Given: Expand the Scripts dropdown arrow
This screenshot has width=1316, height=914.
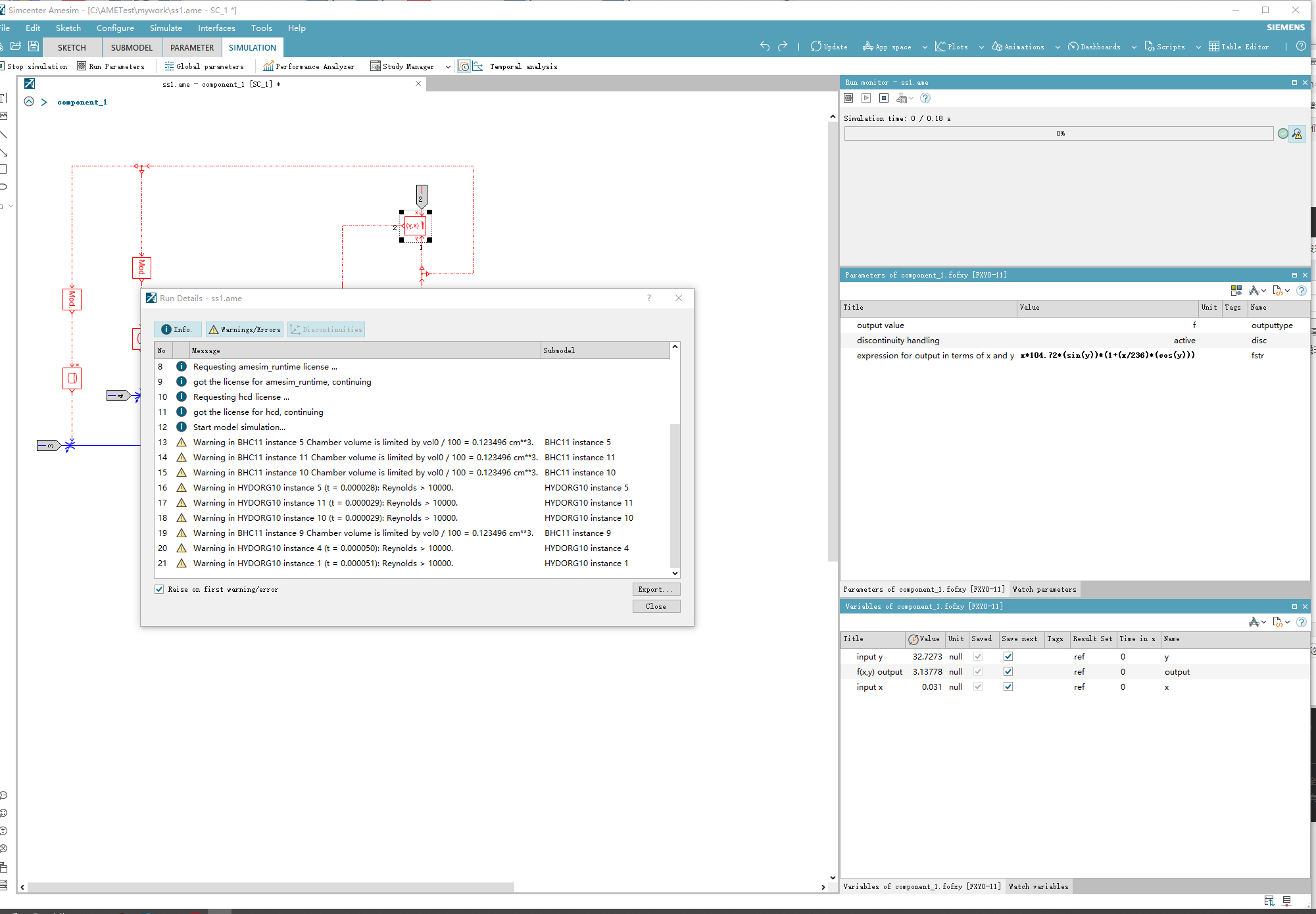Looking at the screenshot, I should click(1198, 47).
